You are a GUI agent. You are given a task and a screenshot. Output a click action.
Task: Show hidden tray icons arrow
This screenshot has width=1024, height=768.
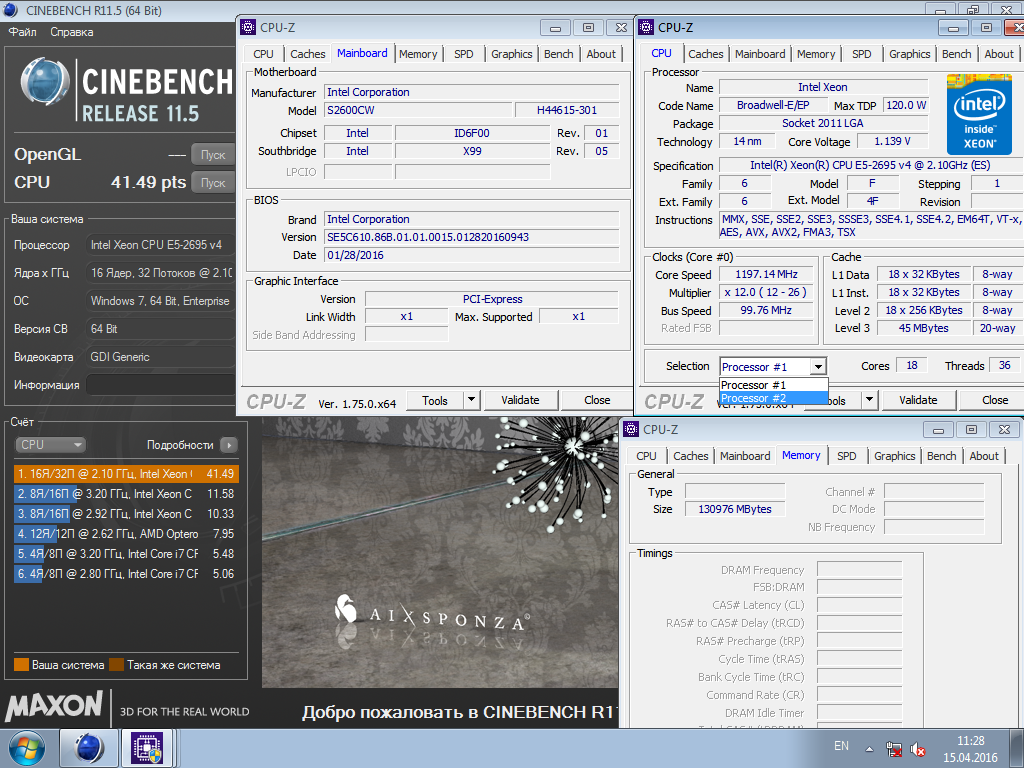(x=869, y=749)
